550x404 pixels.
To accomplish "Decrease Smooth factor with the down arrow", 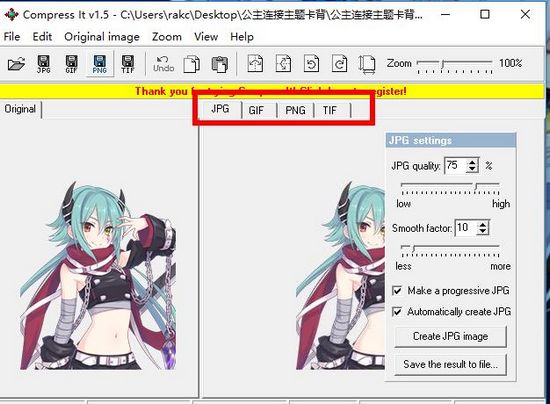I will [x=483, y=231].
